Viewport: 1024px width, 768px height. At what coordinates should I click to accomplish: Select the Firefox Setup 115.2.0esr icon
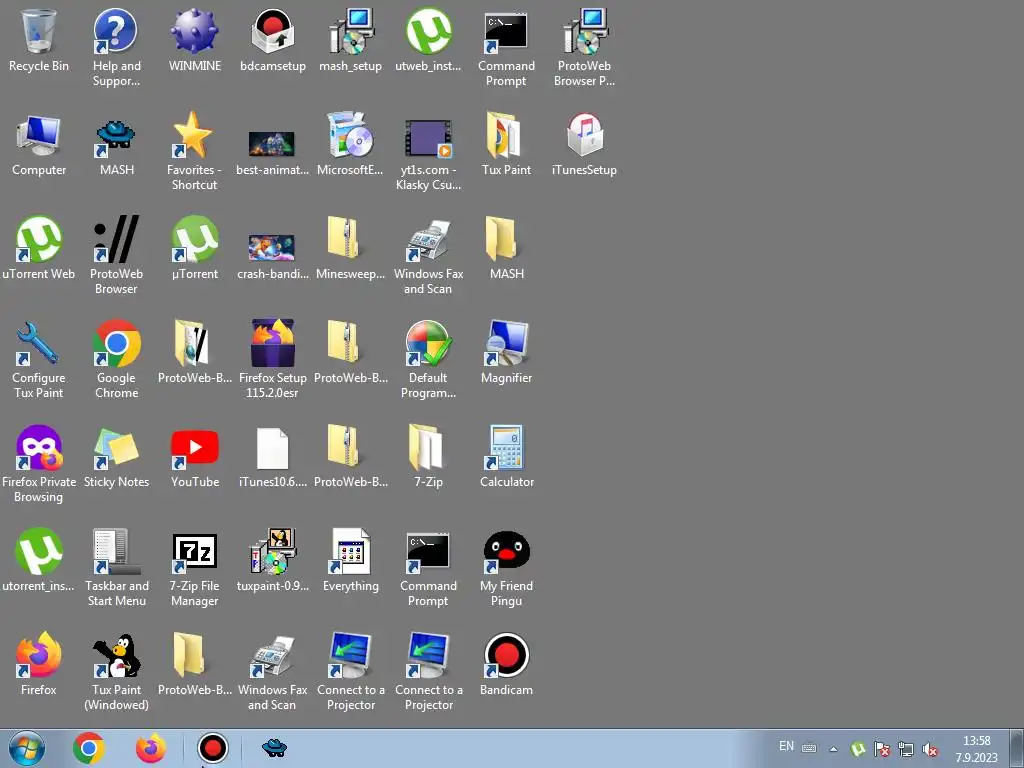coord(272,343)
